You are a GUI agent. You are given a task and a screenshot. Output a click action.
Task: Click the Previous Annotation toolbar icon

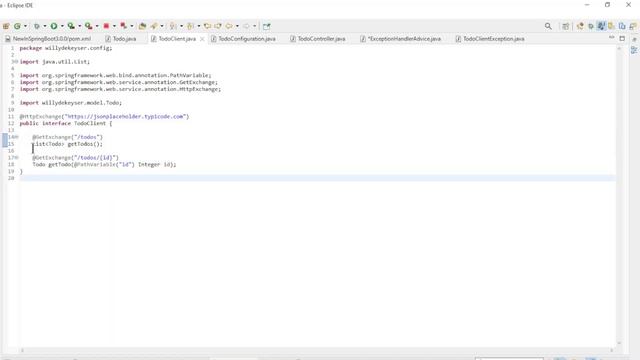click(190, 26)
